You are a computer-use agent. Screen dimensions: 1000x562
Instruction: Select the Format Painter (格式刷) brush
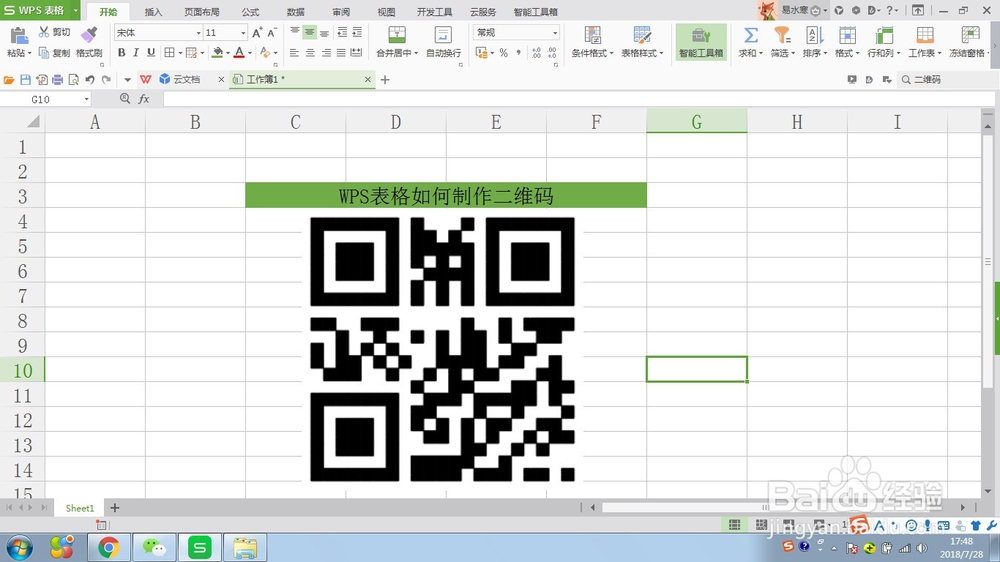(89, 34)
